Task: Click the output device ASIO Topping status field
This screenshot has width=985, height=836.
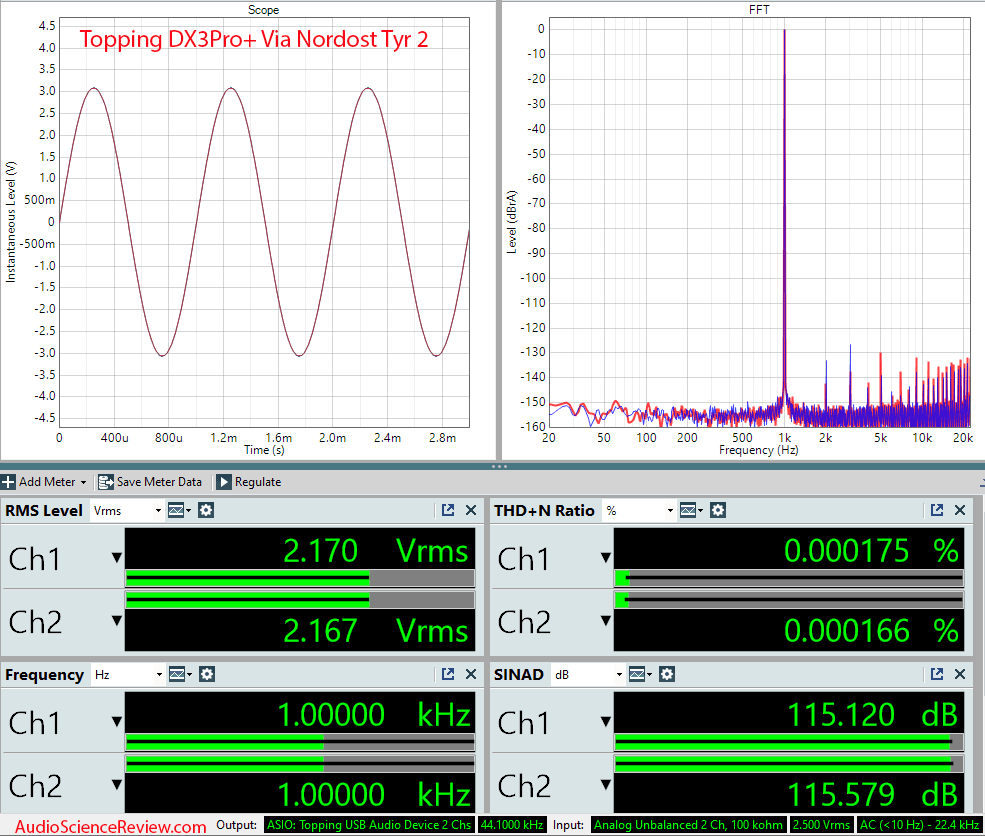Action: coord(369,825)
